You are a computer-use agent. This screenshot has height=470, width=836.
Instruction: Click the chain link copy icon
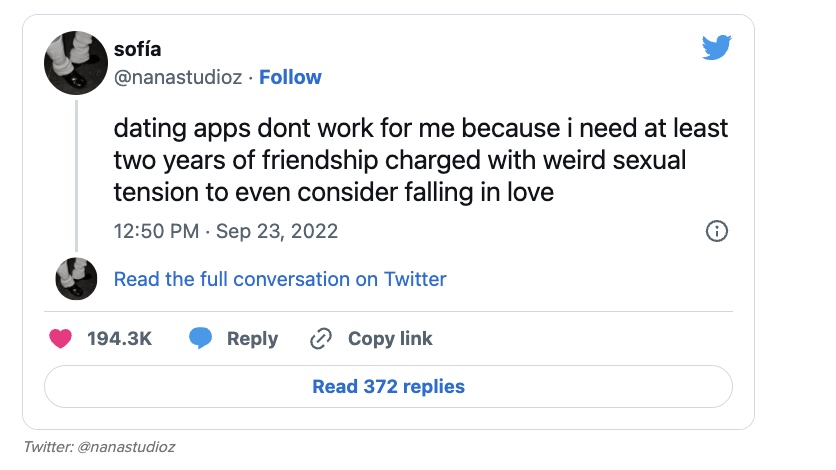[321, 339]
